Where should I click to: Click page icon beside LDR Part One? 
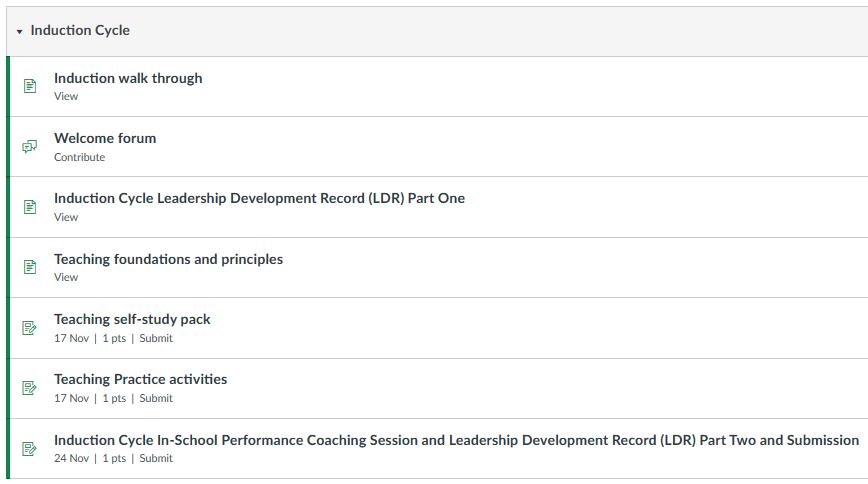[x=30, y=207]
